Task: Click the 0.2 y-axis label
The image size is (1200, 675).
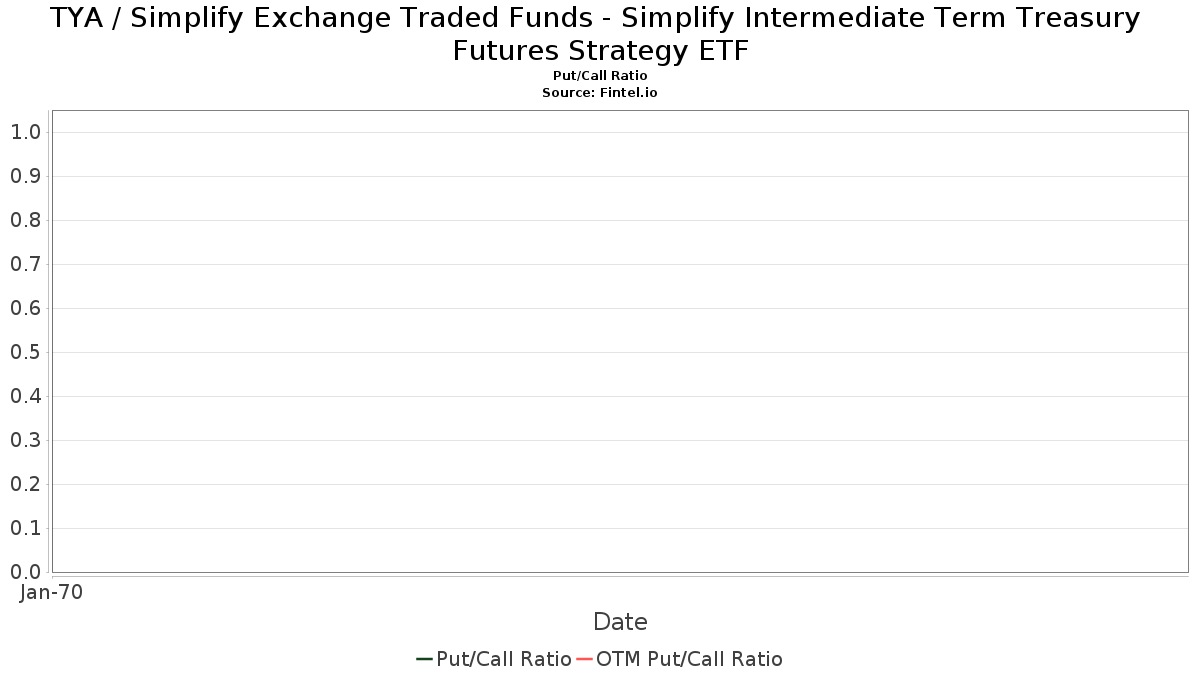Action: pos(25,484)
